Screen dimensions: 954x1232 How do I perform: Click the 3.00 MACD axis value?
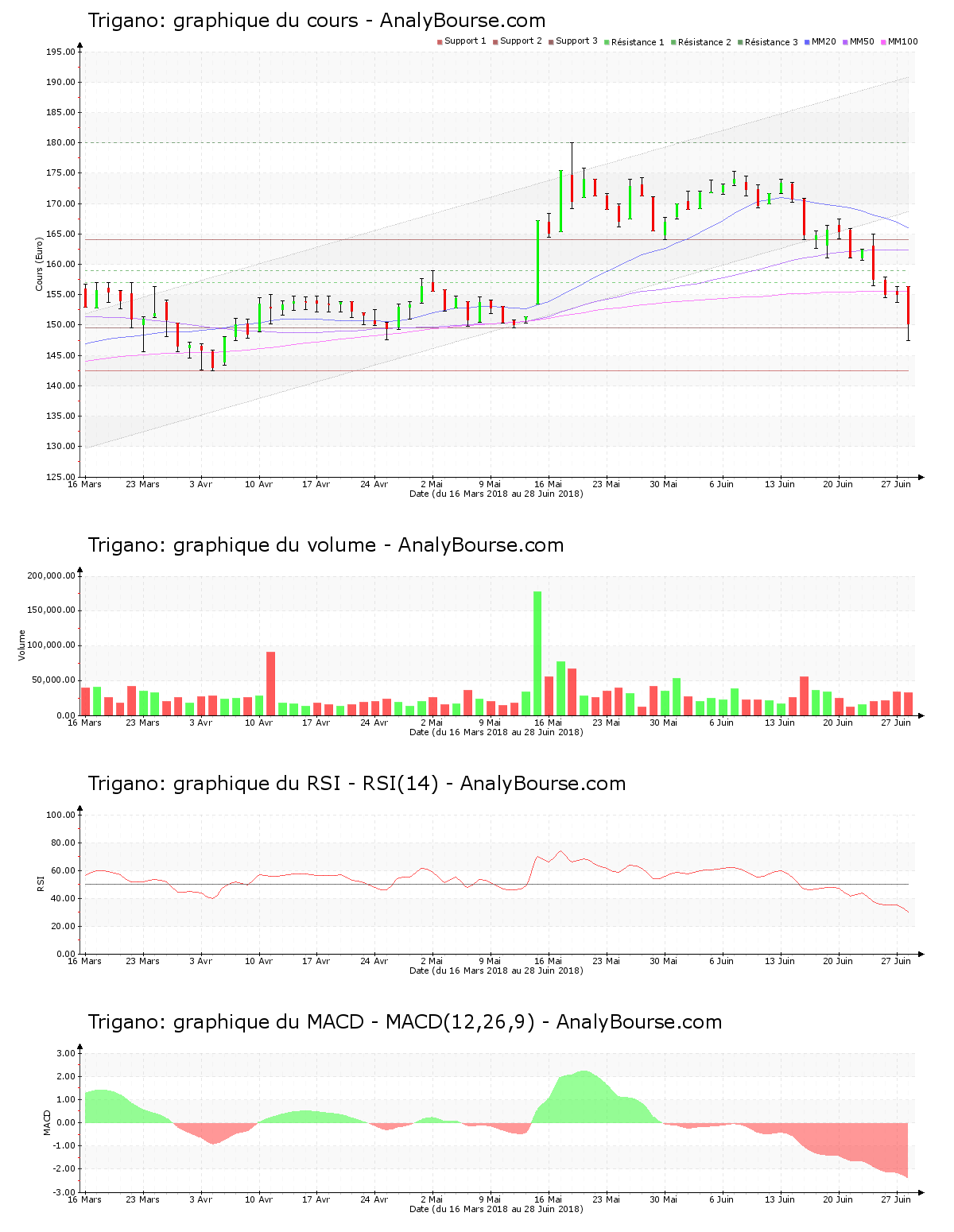pyautogui.click(x=67, y=1053)
